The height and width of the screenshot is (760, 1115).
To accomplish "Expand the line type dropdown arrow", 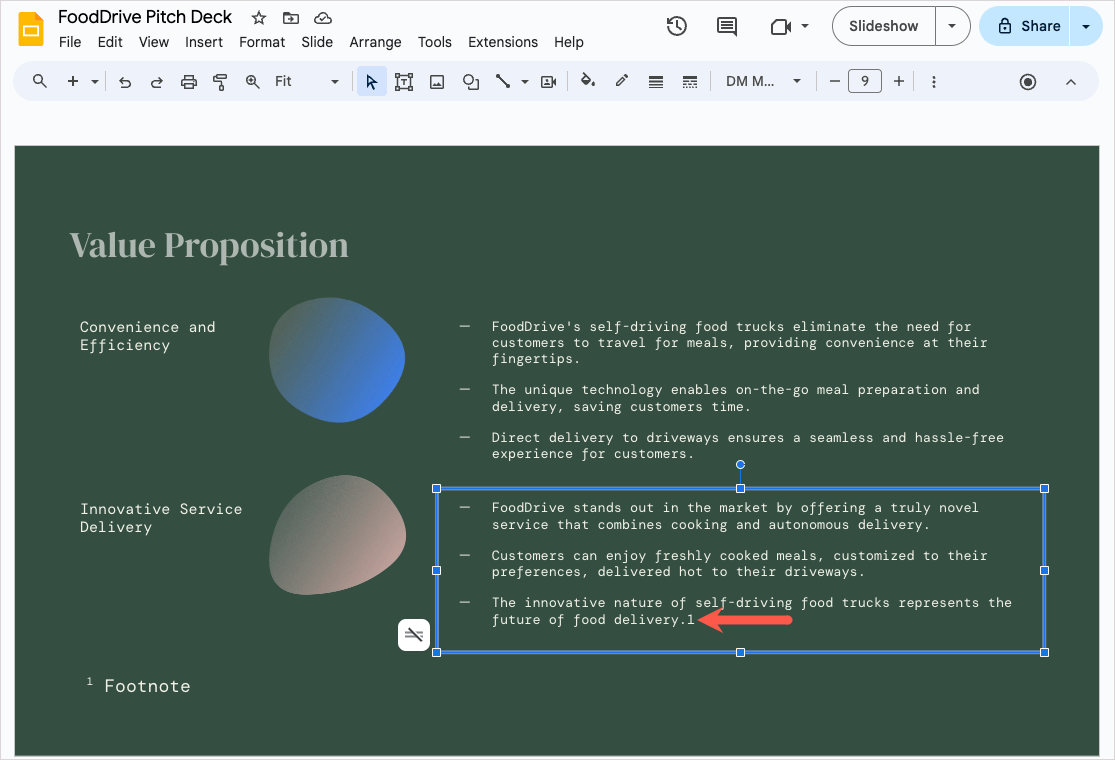I will point(525,82).
